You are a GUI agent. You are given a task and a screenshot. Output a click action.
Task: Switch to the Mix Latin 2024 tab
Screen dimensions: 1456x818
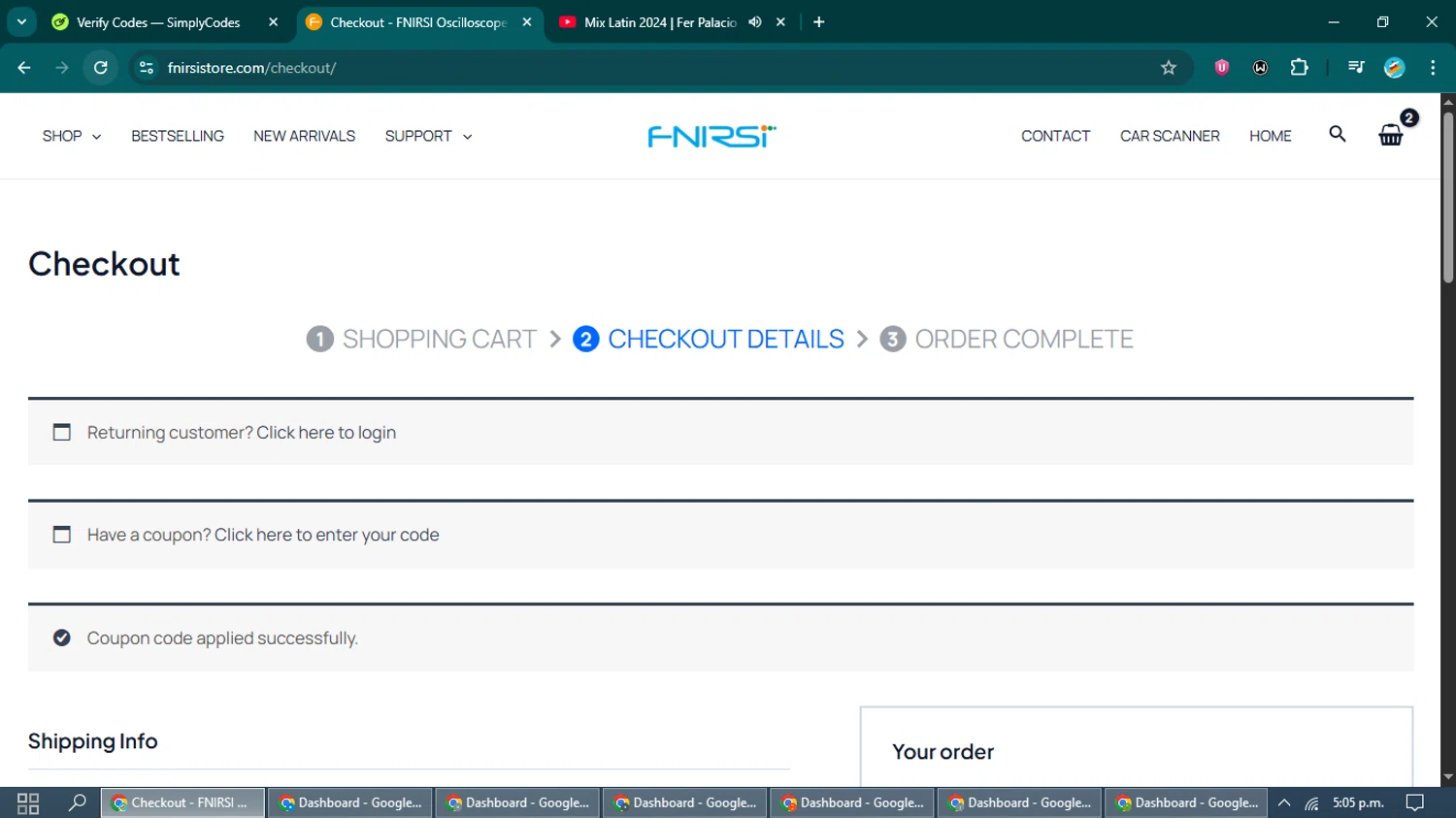coord(660,22)
